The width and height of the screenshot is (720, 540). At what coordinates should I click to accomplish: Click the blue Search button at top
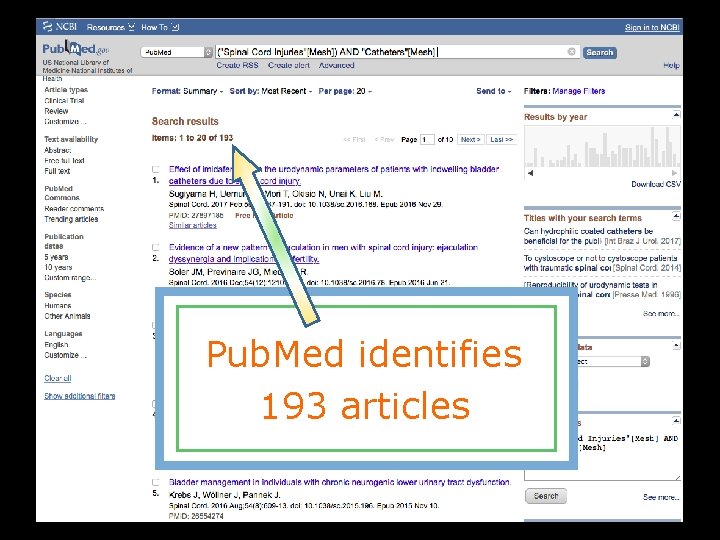tap(600, 52)
